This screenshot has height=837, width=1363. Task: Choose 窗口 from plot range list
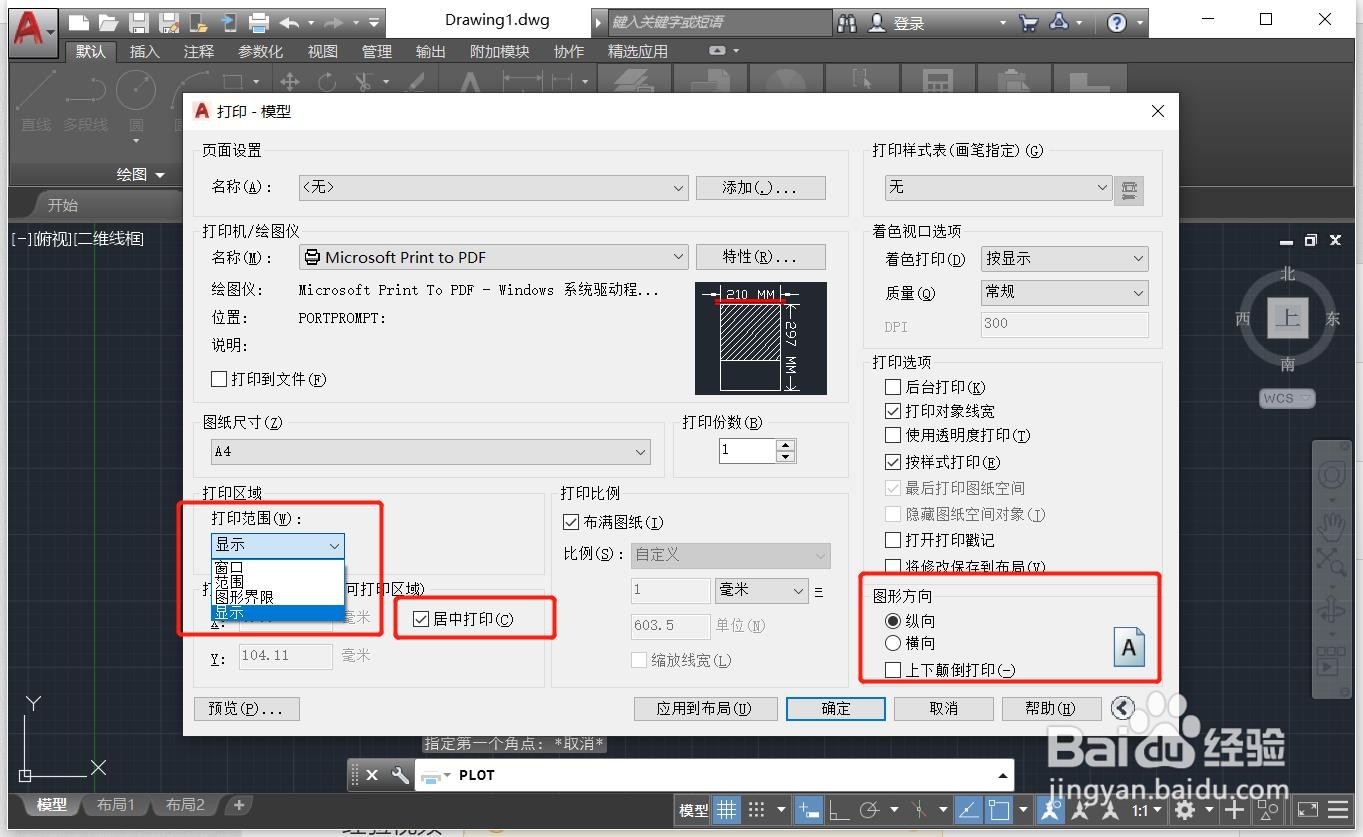[x=278, y=567]
